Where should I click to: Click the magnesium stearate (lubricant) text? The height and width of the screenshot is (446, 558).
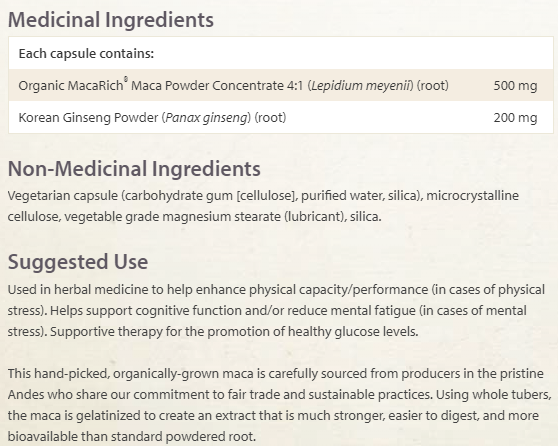(253, 217)
